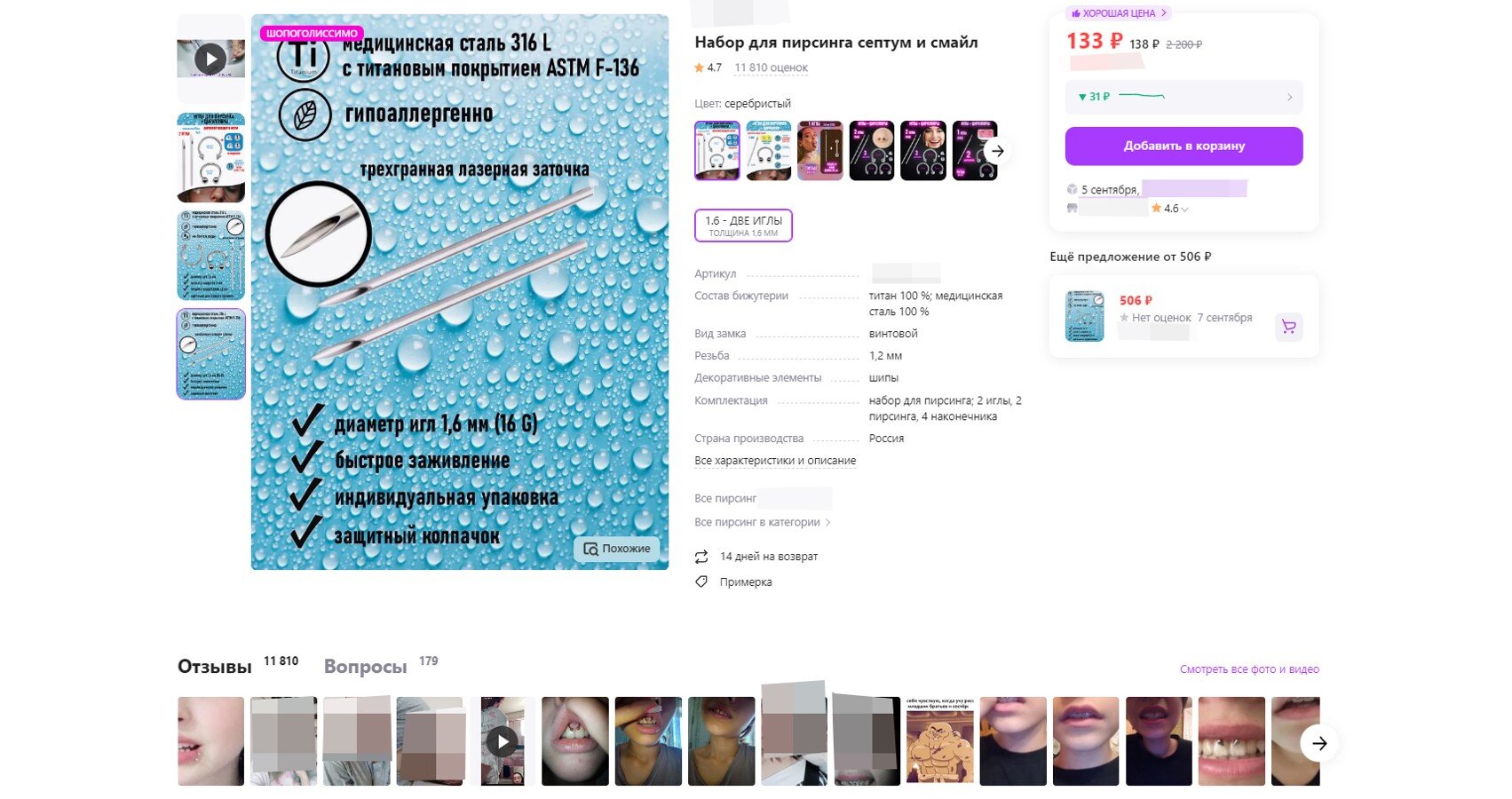Click the return policy arrows icon
1512x799 pixels.
point(701,557)
